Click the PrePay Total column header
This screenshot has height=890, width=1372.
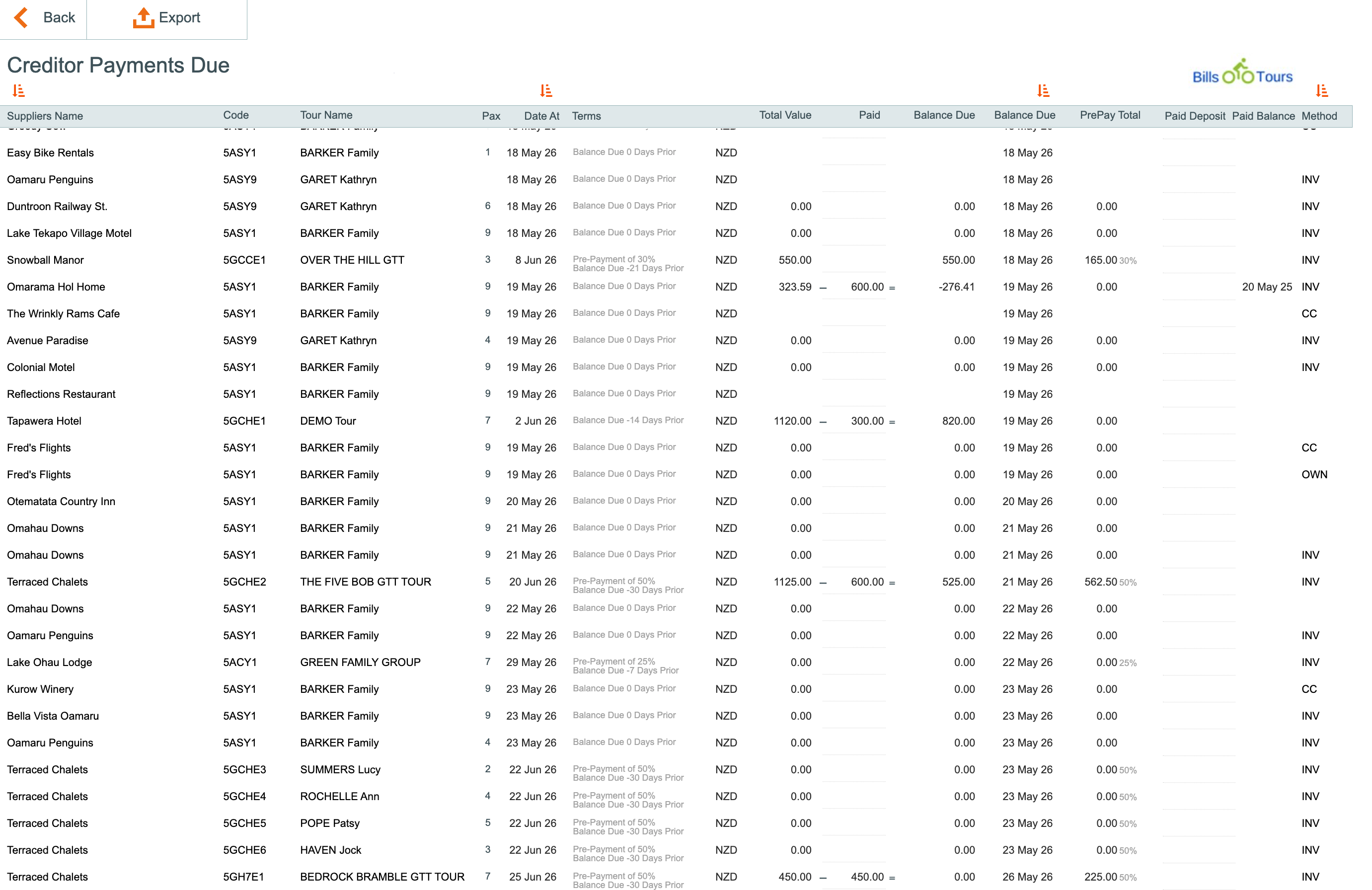(x=1110, y=115)
